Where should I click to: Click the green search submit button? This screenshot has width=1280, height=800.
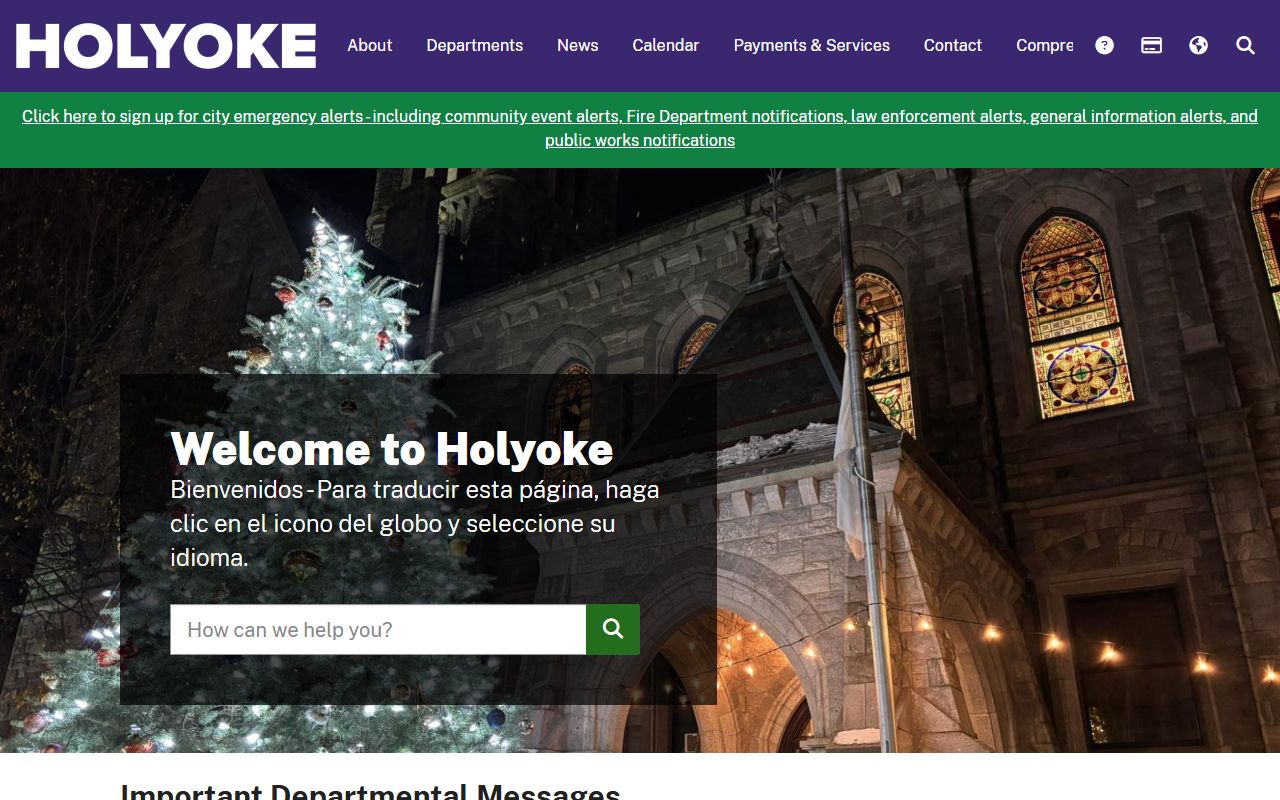[x=613, y=629]
